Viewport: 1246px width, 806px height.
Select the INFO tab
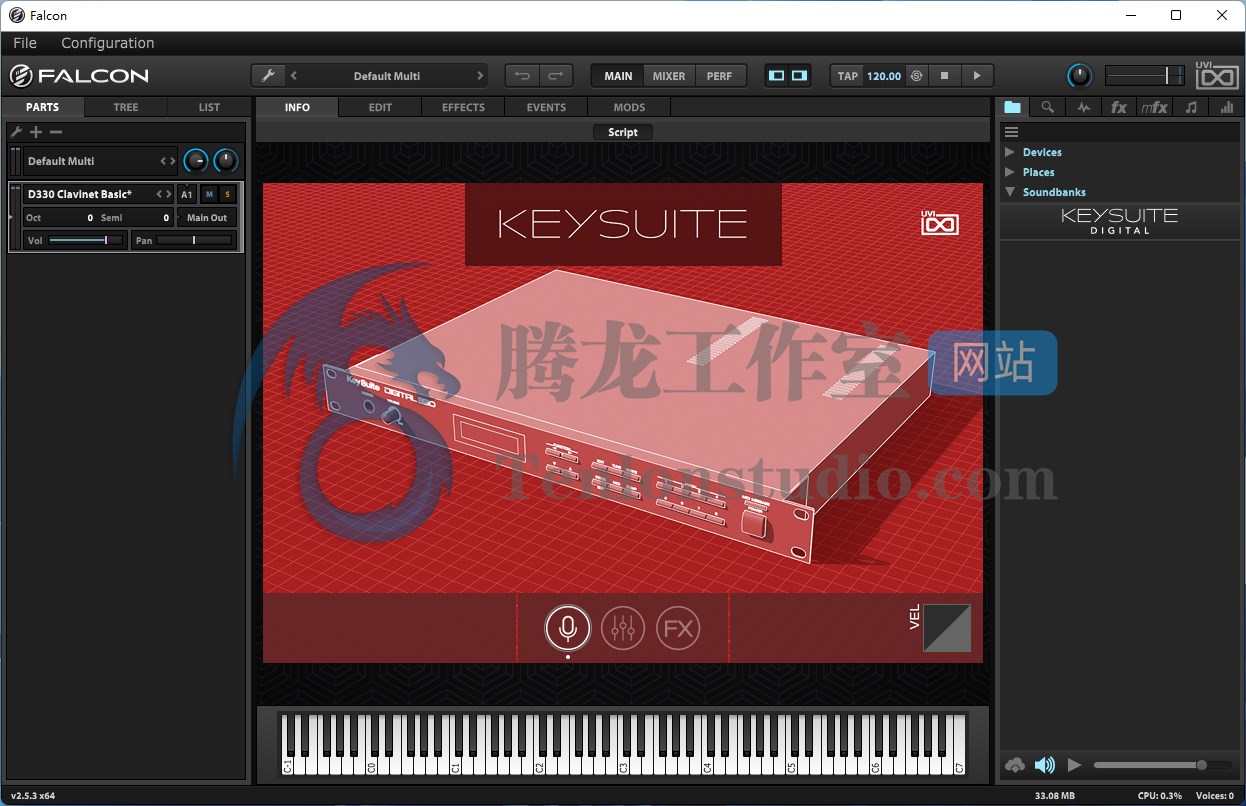297,107
